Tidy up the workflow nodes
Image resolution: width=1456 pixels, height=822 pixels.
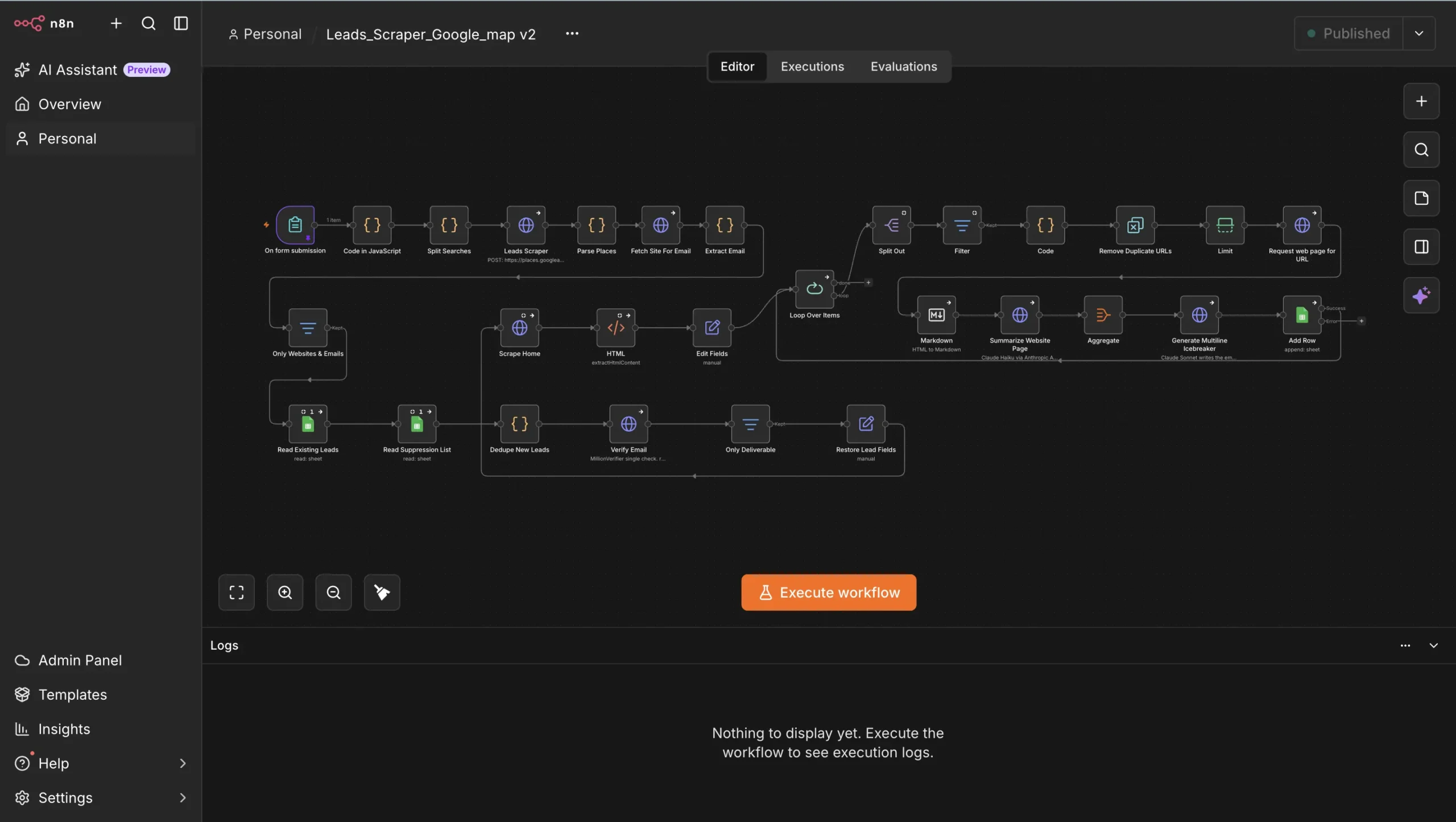click(382, 592)
